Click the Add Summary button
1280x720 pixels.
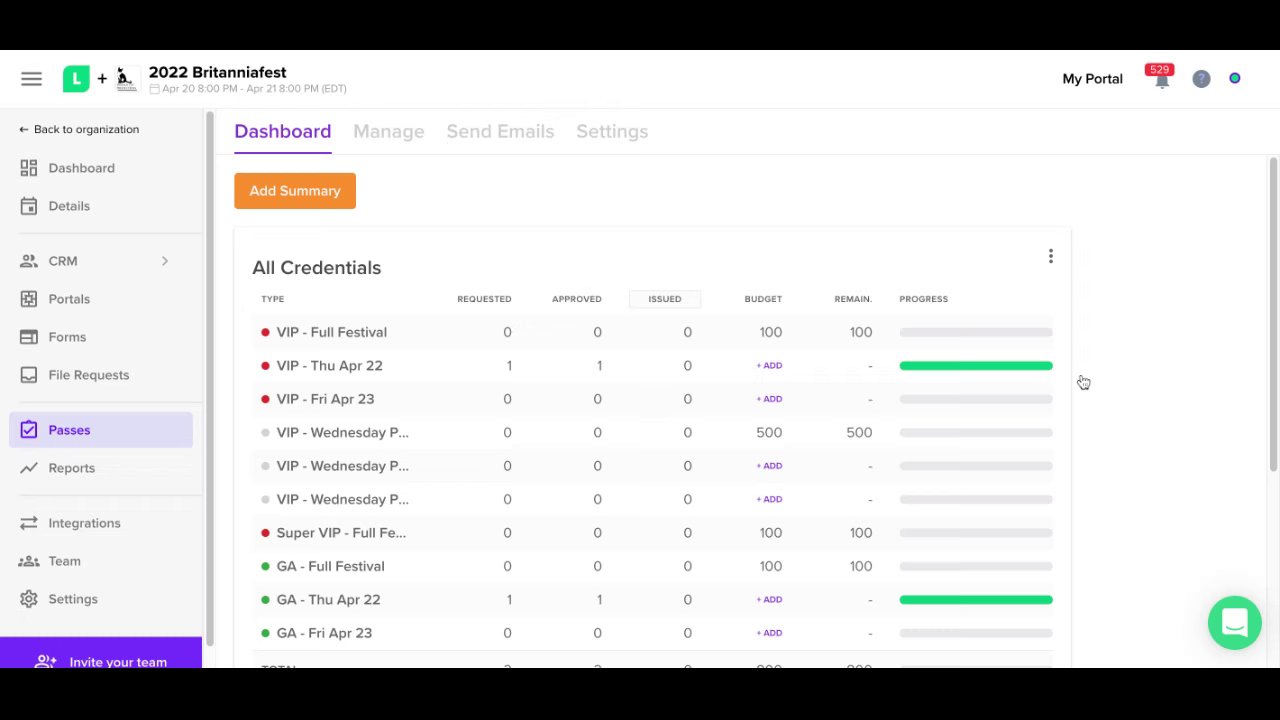pyautogui.click(x=295, y=191)
